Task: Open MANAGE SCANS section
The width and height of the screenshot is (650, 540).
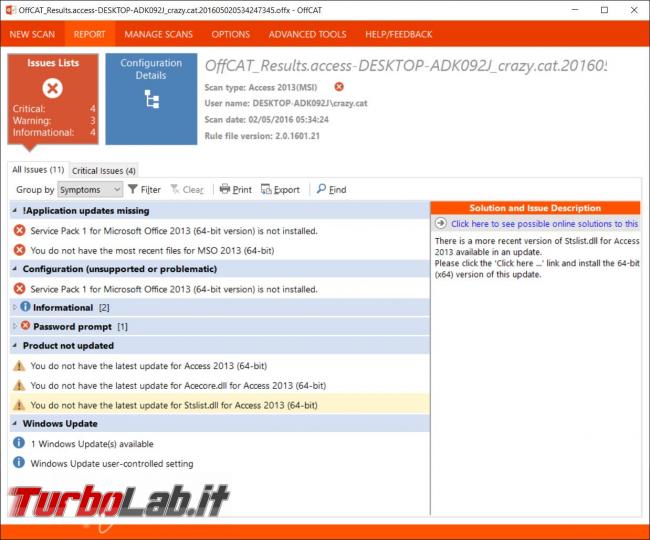Action: 158,34
